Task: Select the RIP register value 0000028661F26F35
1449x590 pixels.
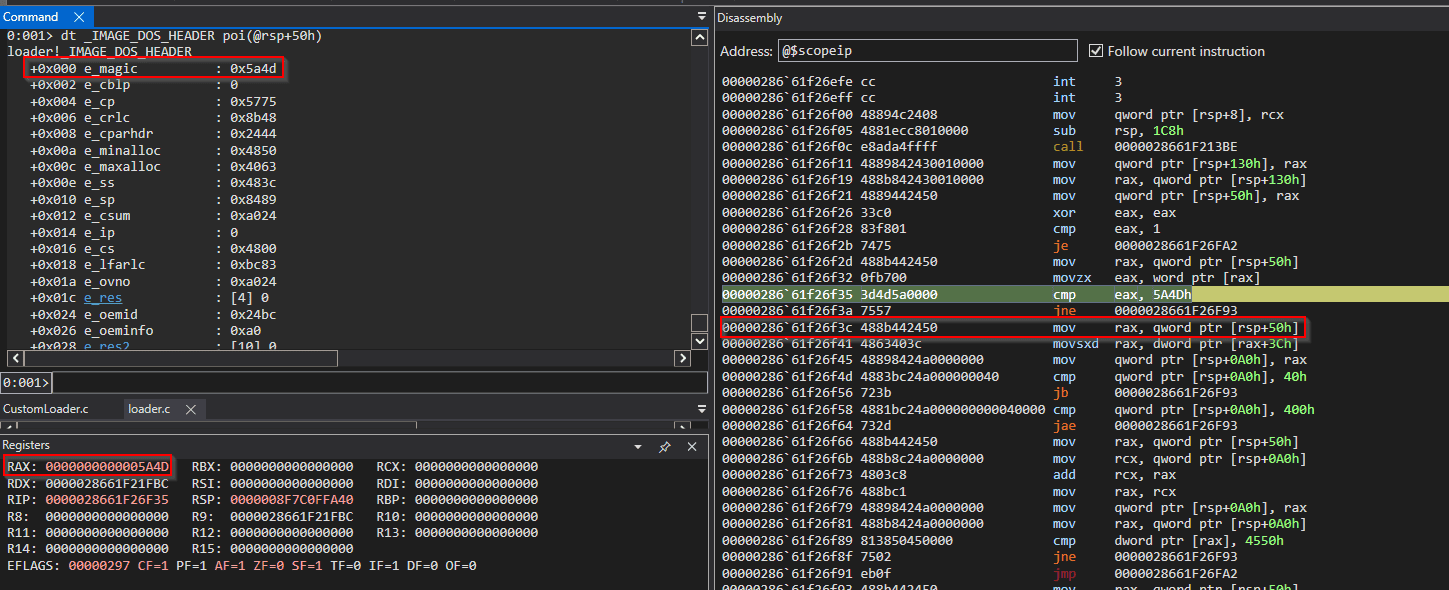Action: [x=107, y=499]
